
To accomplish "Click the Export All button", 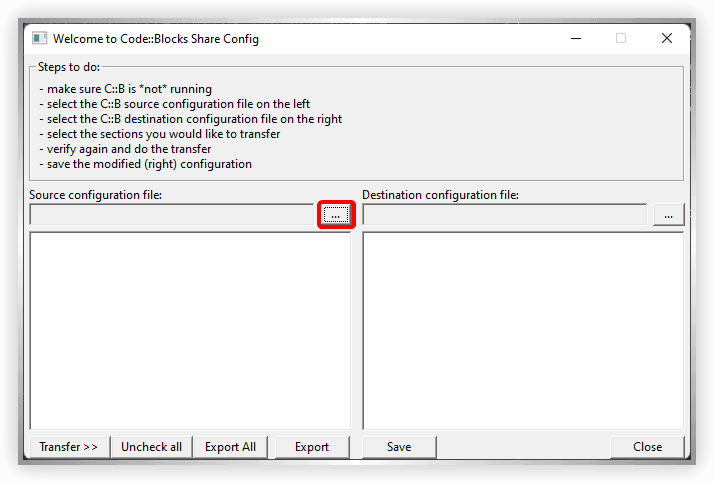I will click(230, 447).
